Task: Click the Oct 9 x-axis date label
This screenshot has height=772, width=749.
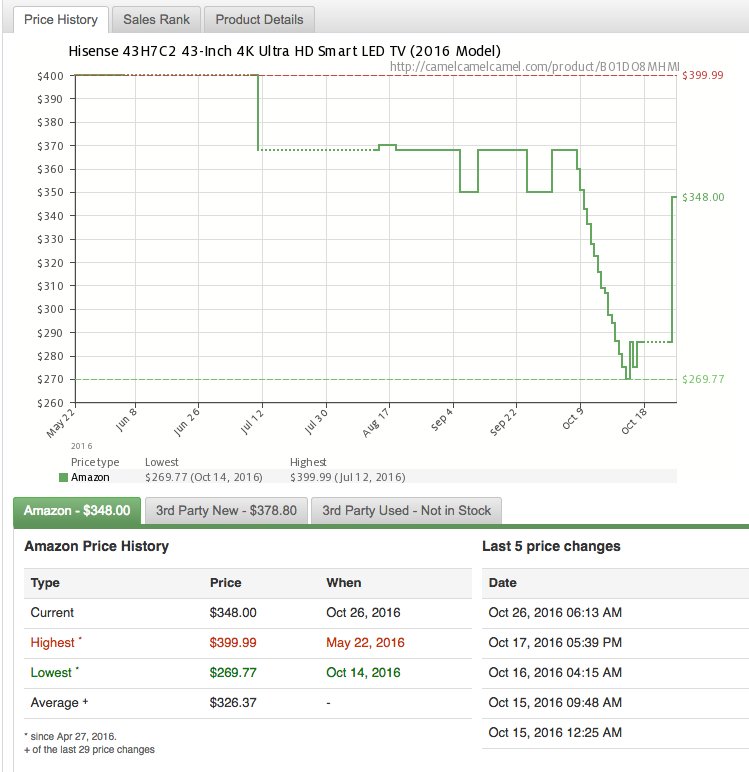Action: click(573, 419)
